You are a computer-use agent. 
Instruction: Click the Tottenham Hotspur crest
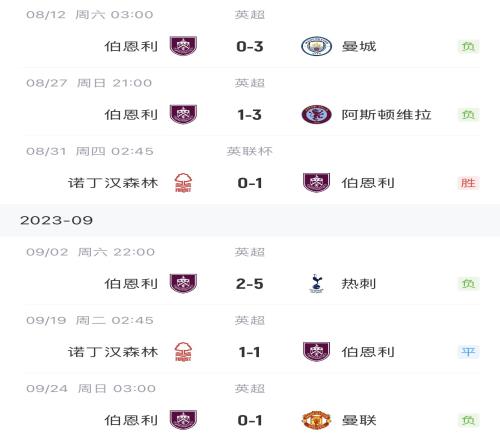point(316,283)
